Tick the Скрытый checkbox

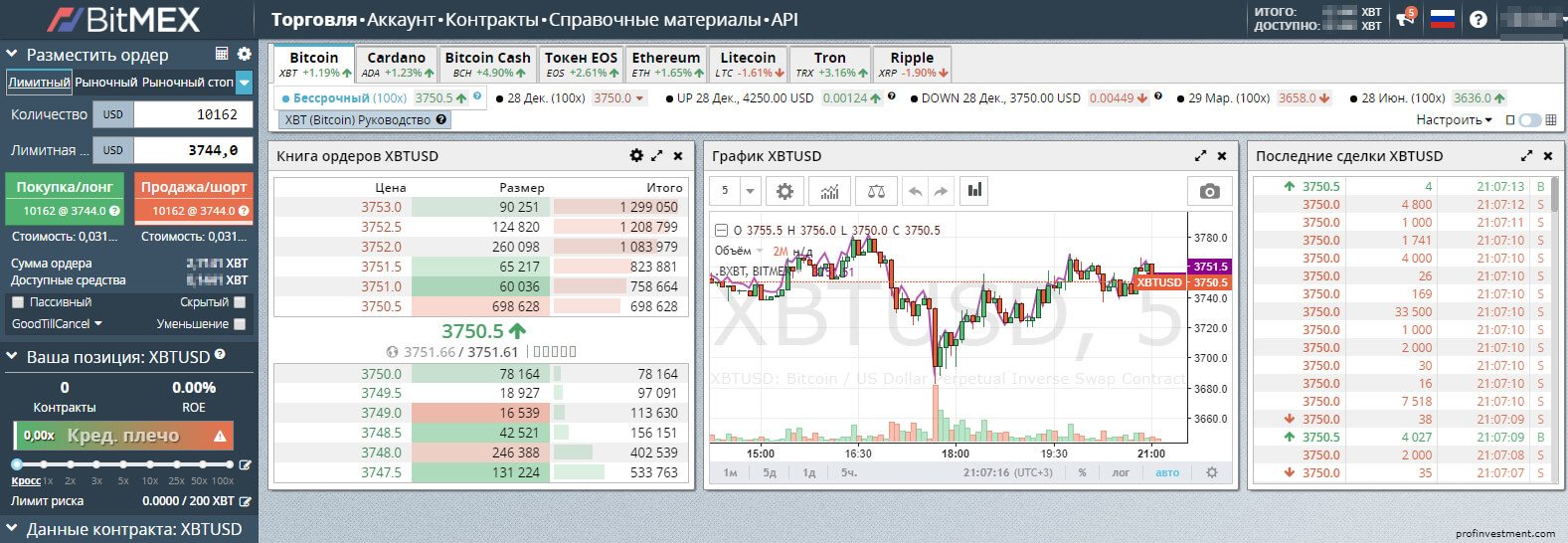point(239,302)
